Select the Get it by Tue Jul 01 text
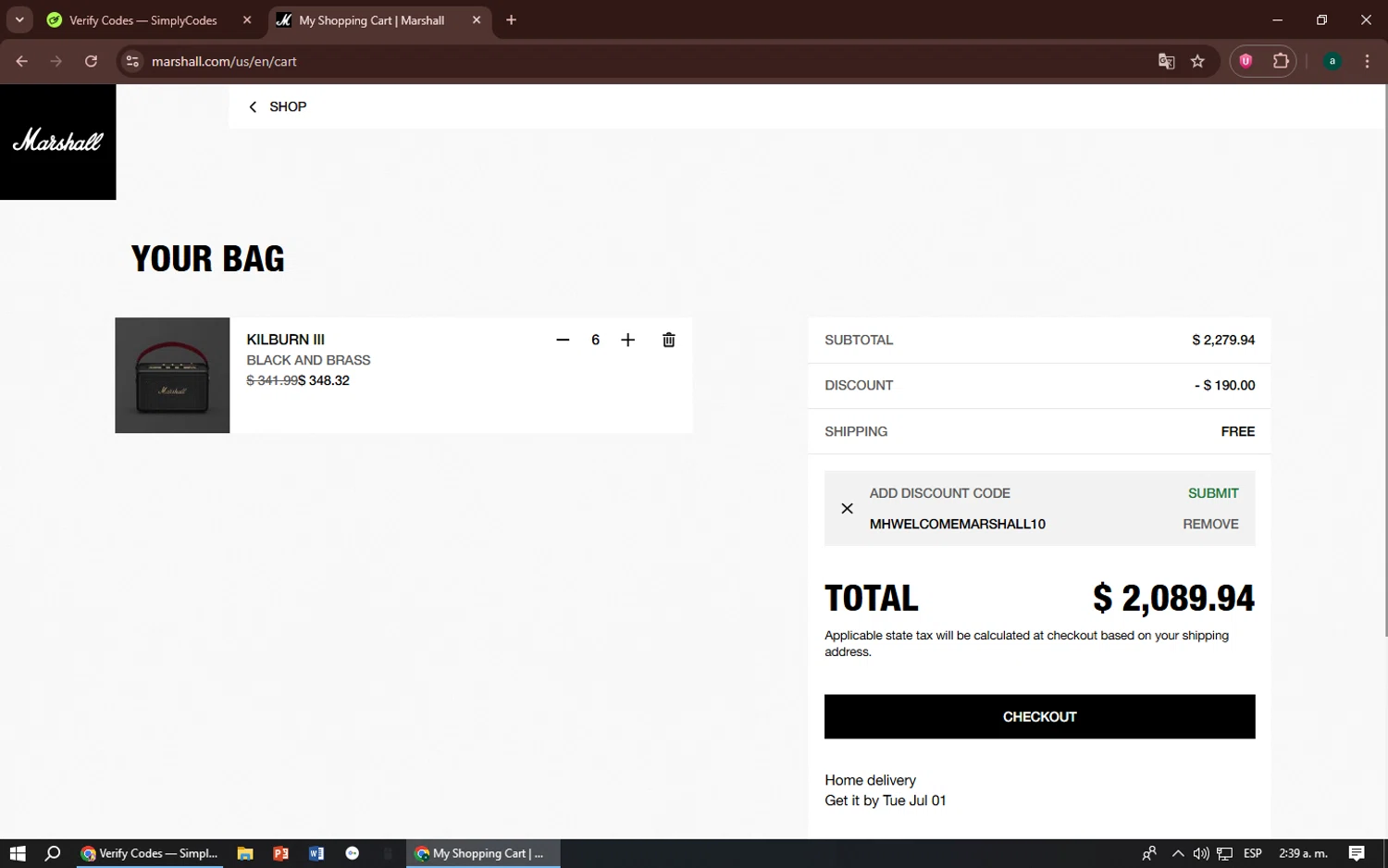The image size is (1388, 868). click(x=886, y=800)
